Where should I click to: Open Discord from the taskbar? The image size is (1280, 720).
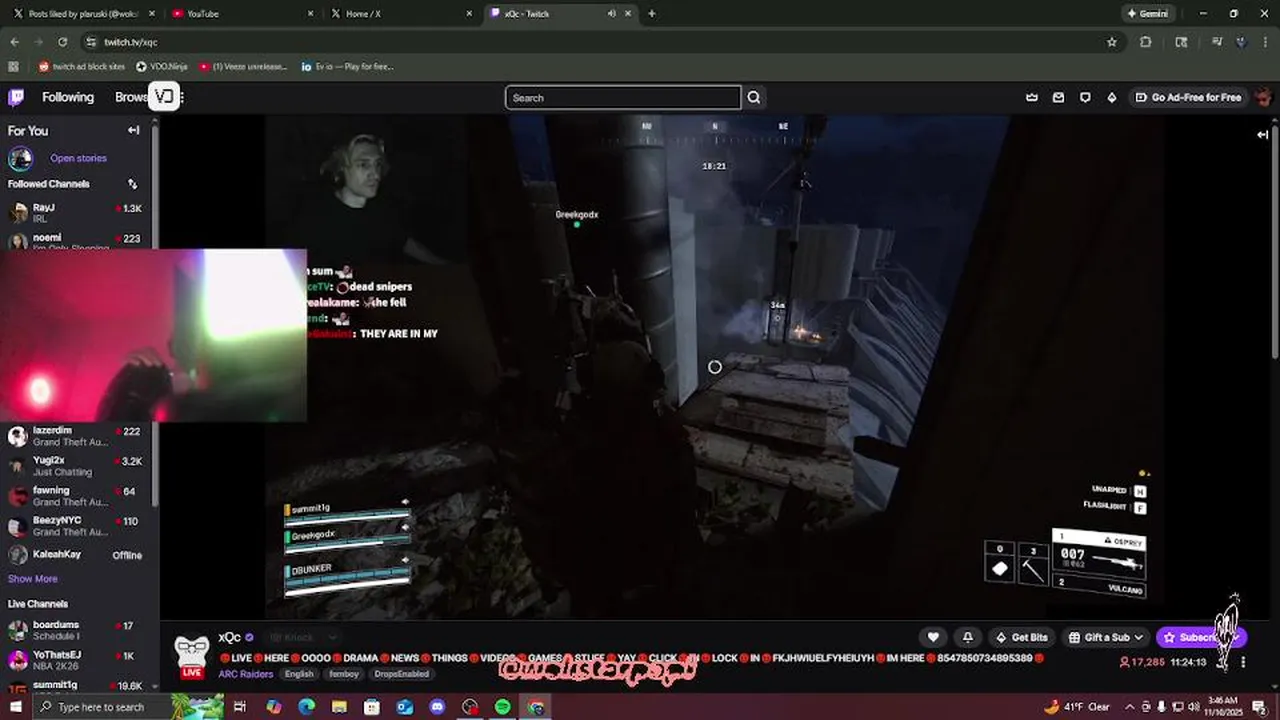[437, 707]
